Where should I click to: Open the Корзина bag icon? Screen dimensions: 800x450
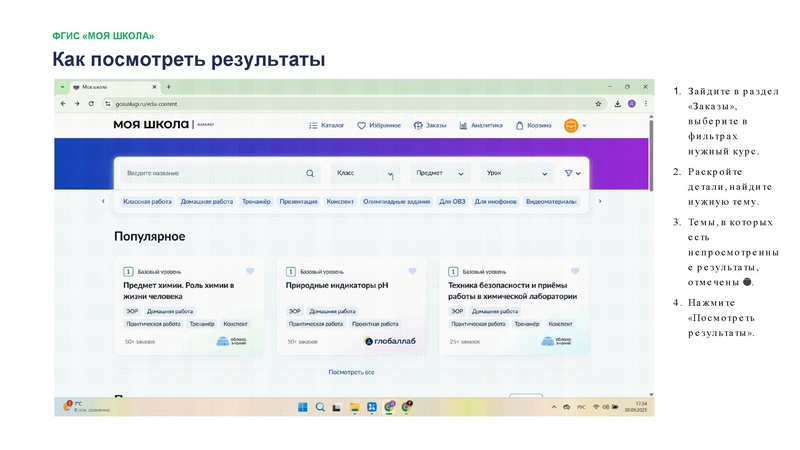519,126
